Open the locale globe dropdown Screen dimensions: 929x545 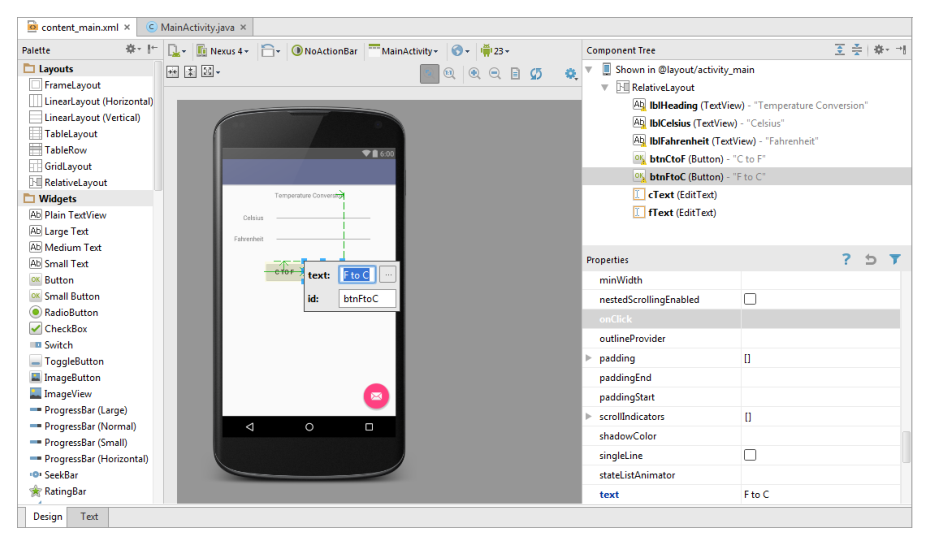click(460, 51)
